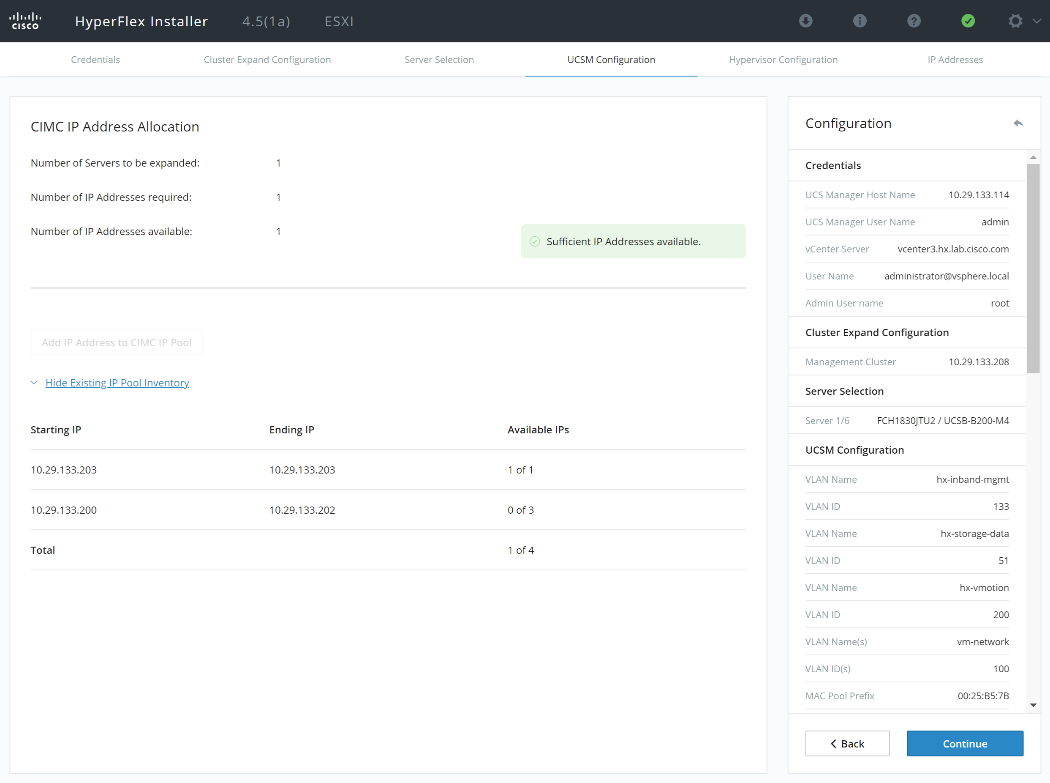Click the '0 of 3' available IPs cell
This screenshot has height=783, width=1050.
pos(520,510)
